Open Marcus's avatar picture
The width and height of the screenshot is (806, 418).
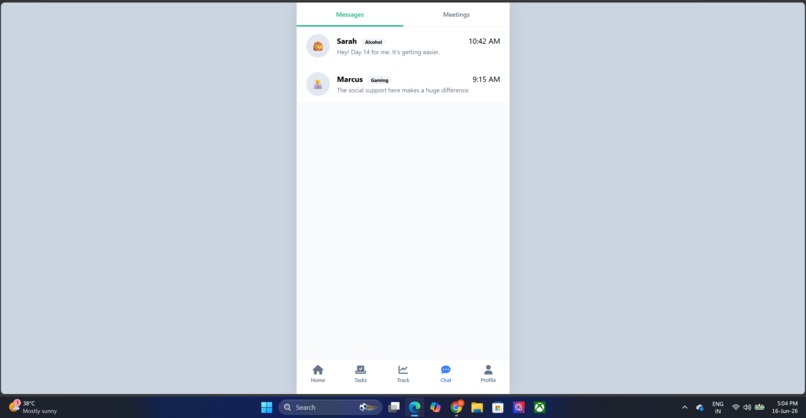(318, 84)
